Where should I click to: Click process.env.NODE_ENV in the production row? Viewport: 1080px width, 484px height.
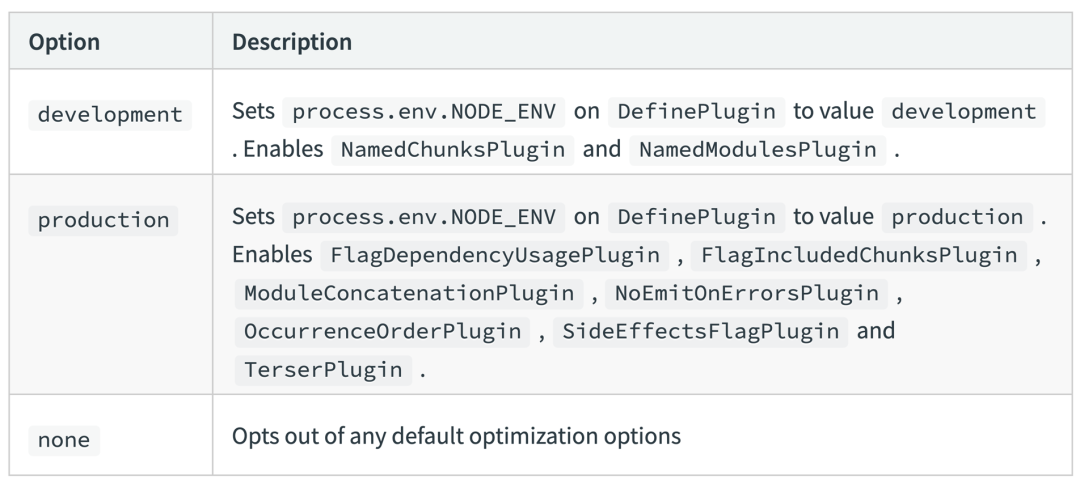424,218
